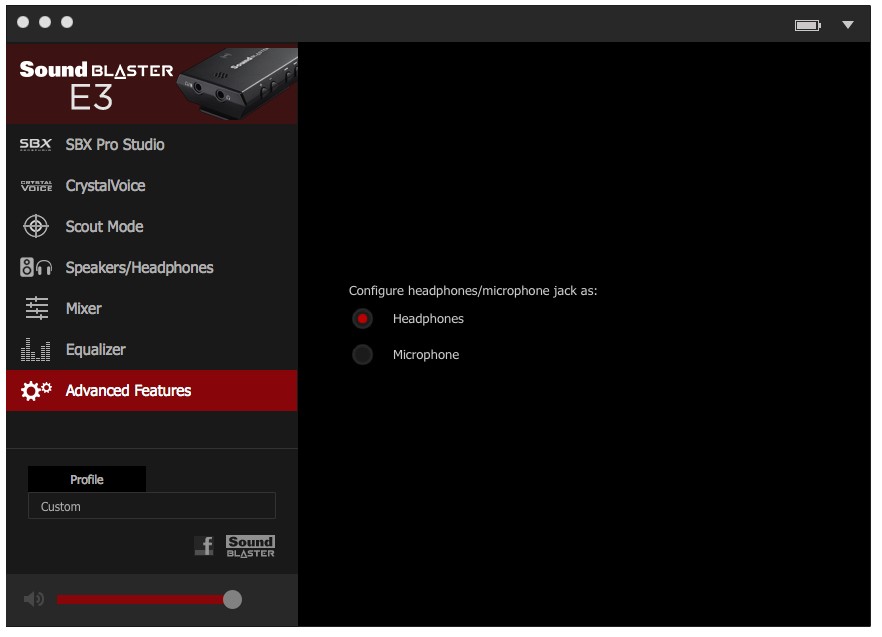Click the CrystalVoice logo icon

coord(36,186)
